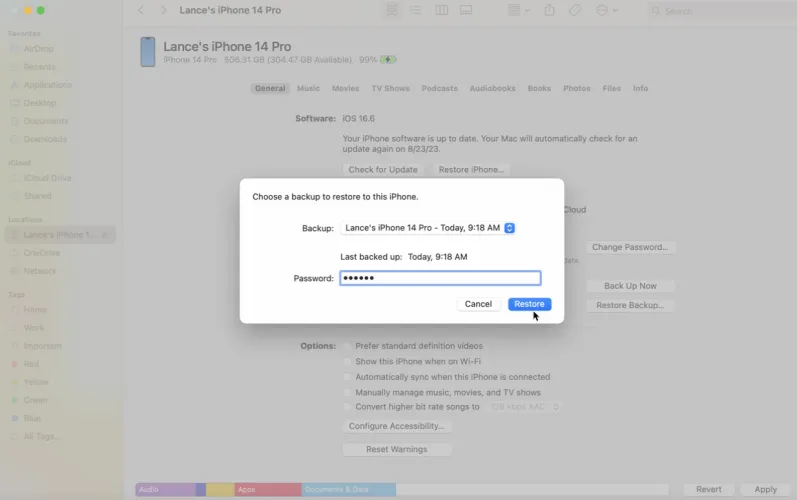Toggle Show this iPhone when on Wi-Fi
The width and height of the screenshot is (797, 500).
[x=347, y=361]
